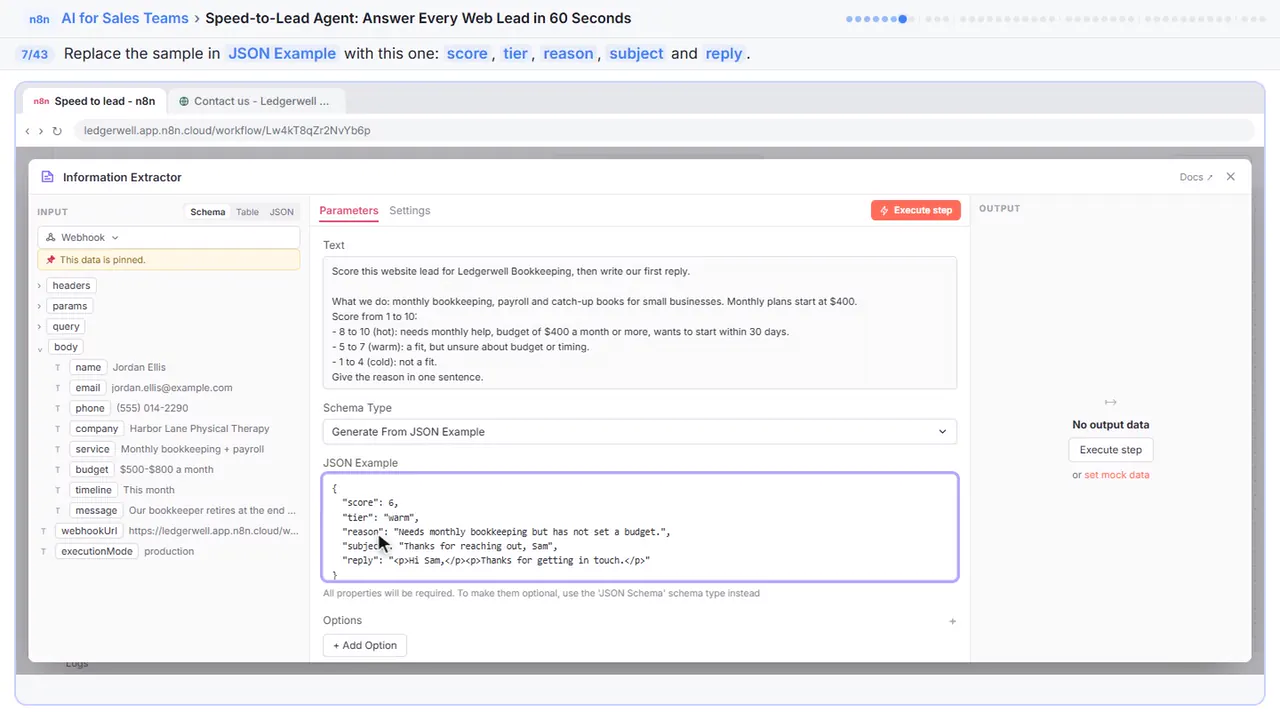Switch to the Schema input view

208,212
